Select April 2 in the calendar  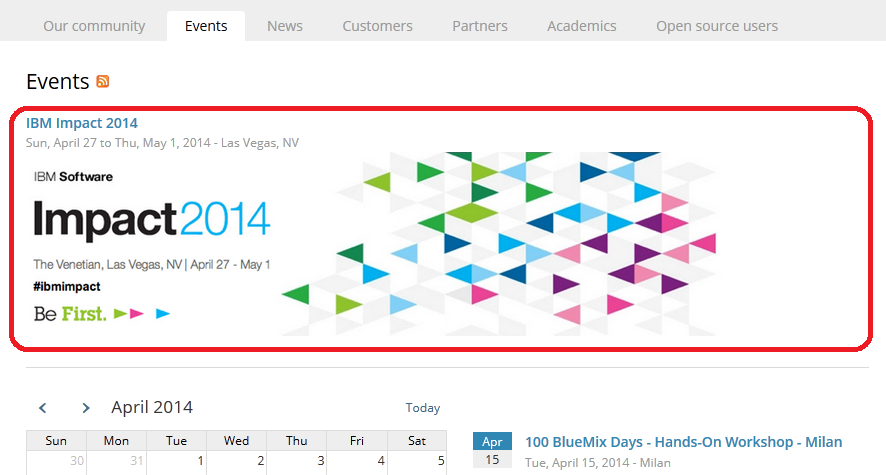pyautogui.click(x=237, y=463)
